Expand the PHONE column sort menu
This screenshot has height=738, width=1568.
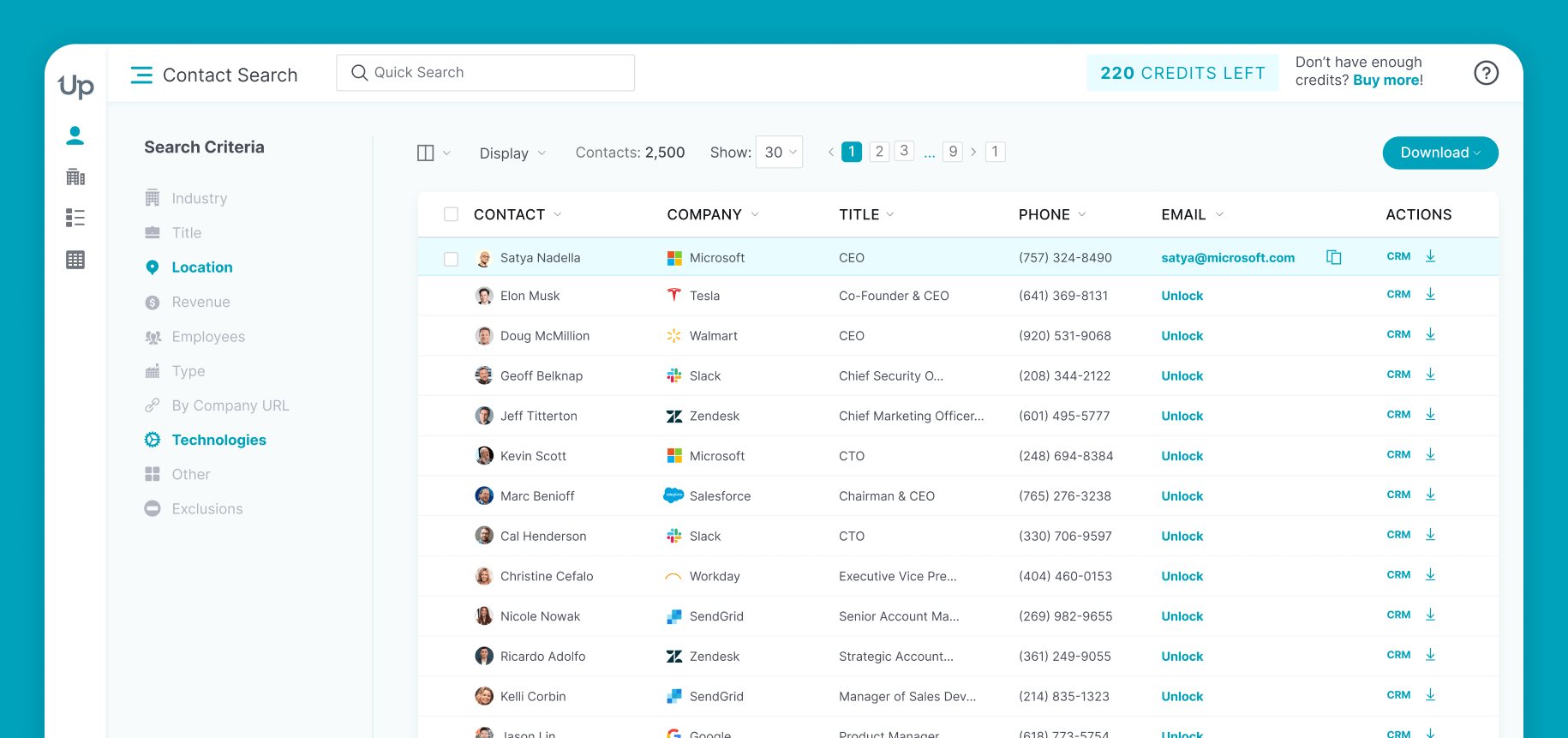click(x=1082, y=214)
